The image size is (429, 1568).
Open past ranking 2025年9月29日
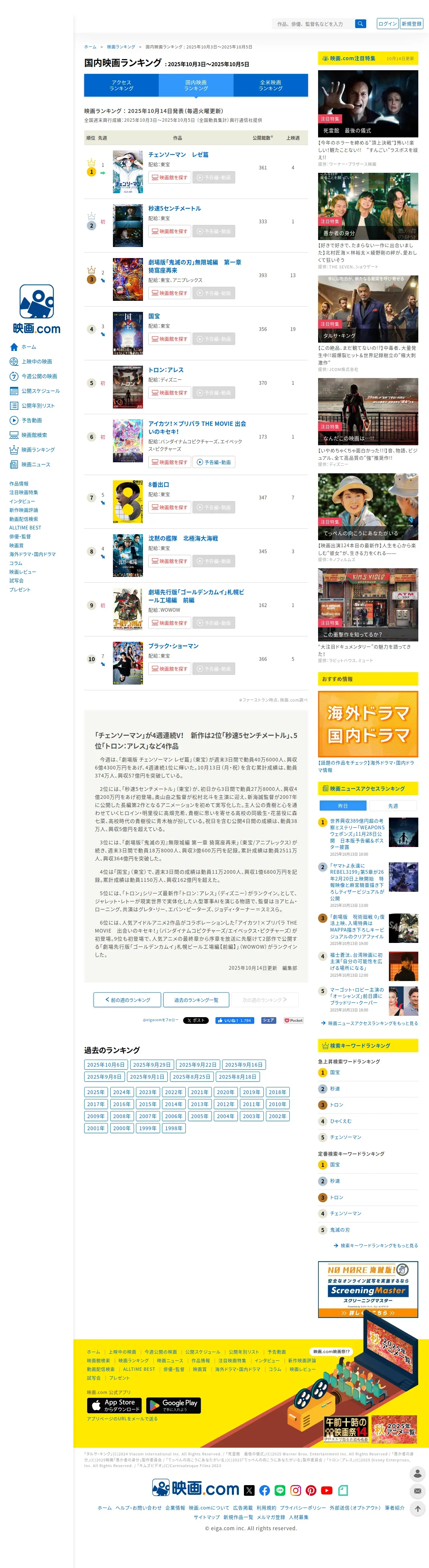(x=152, y=1065)
